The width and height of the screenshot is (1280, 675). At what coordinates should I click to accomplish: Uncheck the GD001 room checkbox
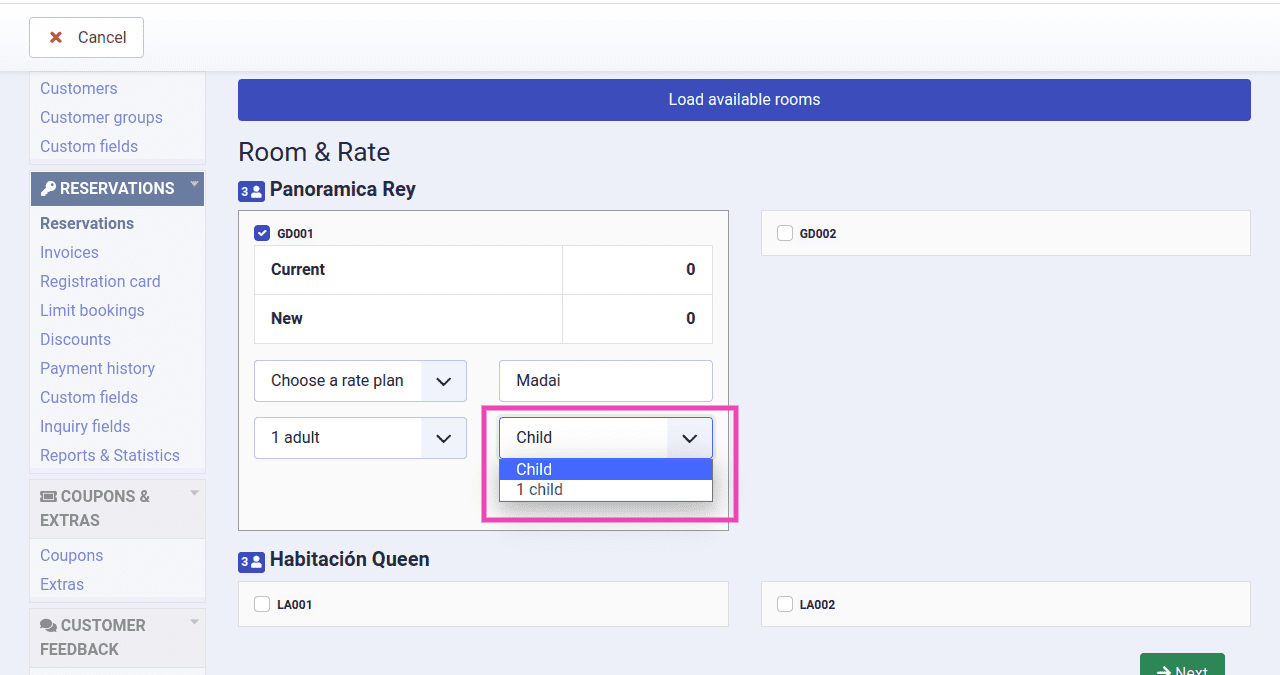point(262,233)
